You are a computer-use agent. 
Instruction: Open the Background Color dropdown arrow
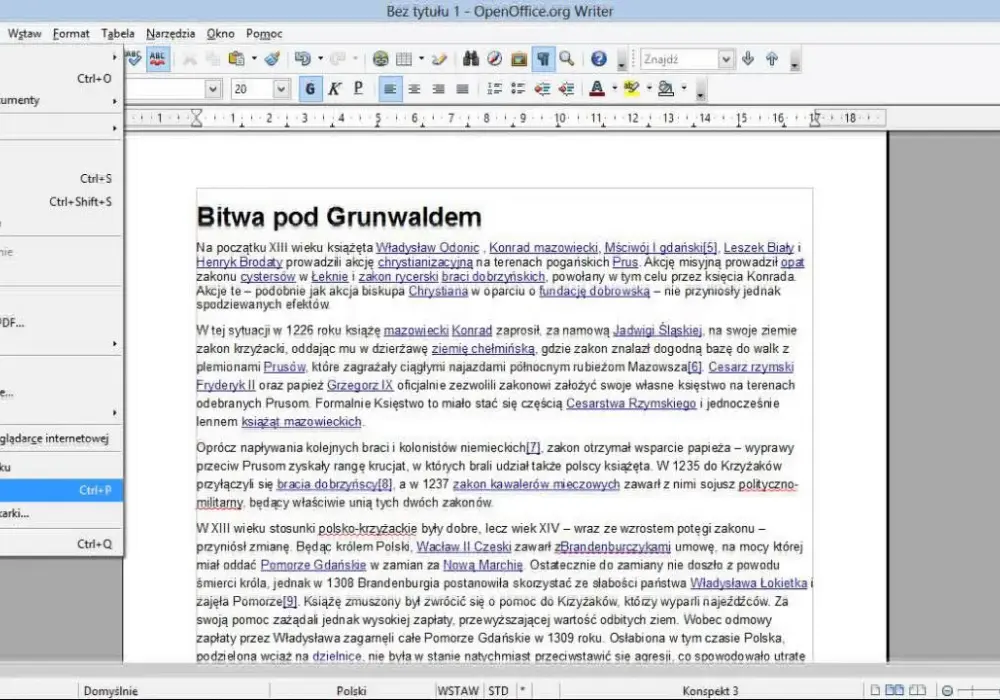tap(684, 89)
